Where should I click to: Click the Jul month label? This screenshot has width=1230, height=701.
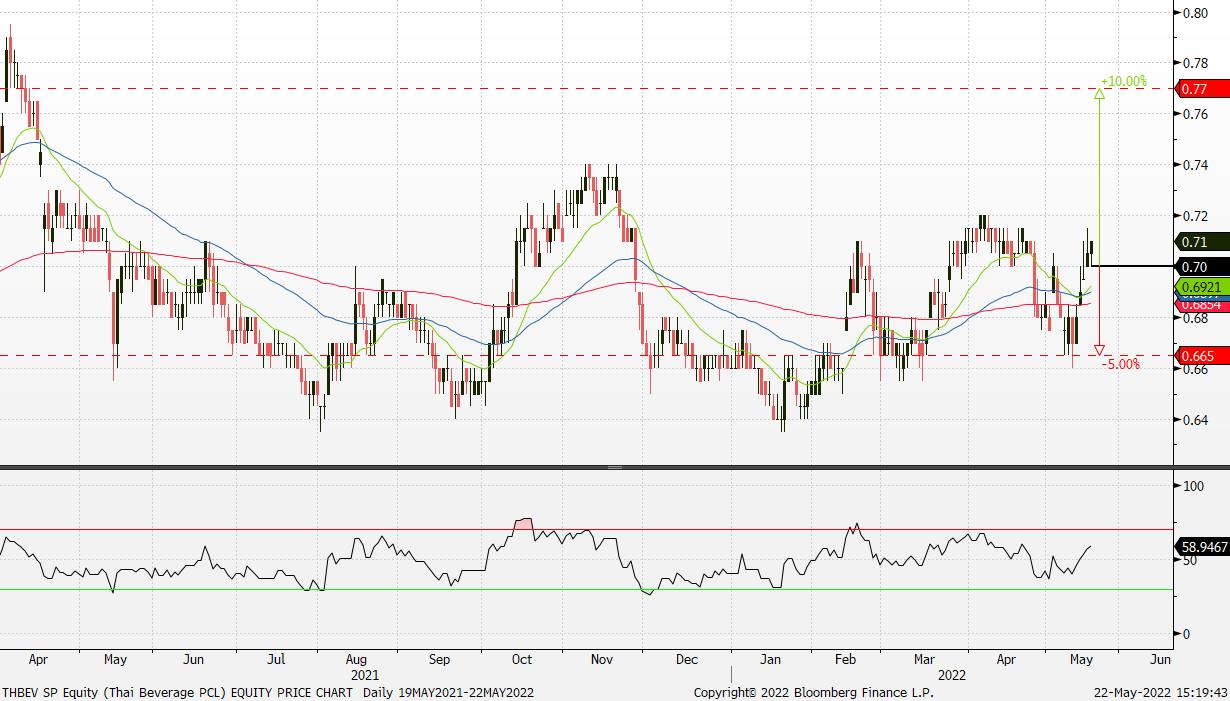[x=276, y=660]
